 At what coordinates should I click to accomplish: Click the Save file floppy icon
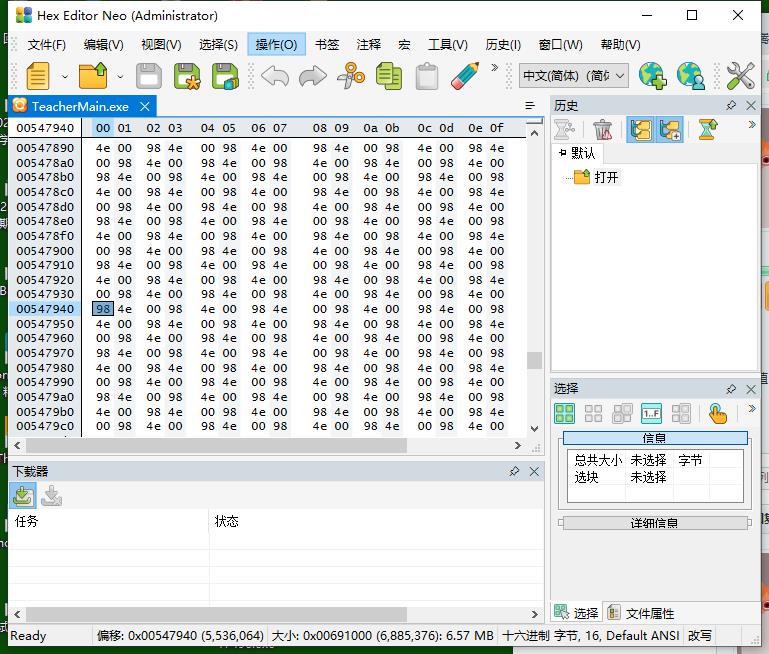[x=148, y=76]
